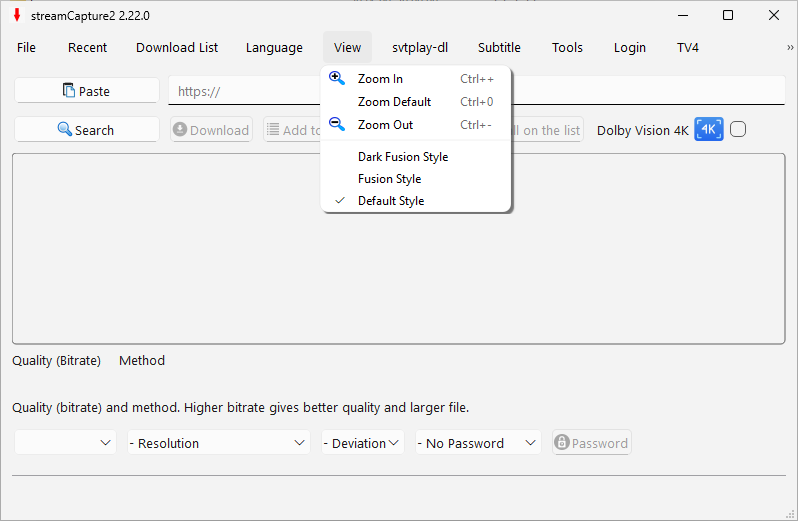Open the Resolution dropdown

(218, 443)
